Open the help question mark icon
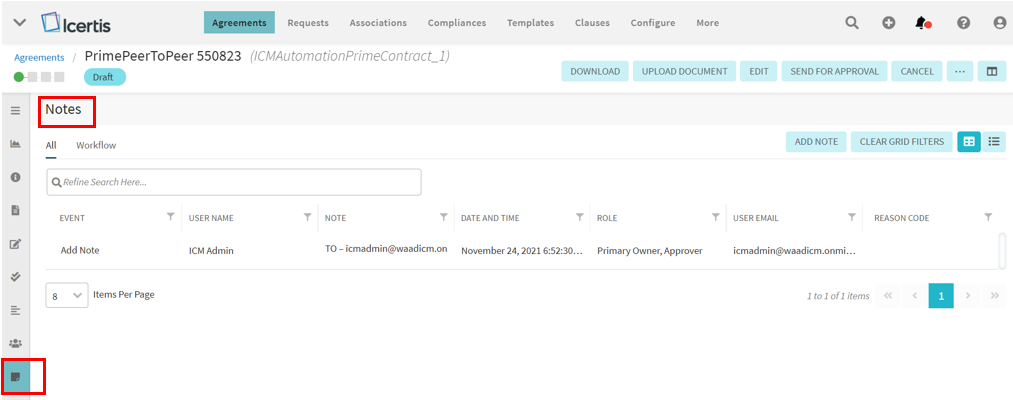1013x400 pixels. pos(963,23)
